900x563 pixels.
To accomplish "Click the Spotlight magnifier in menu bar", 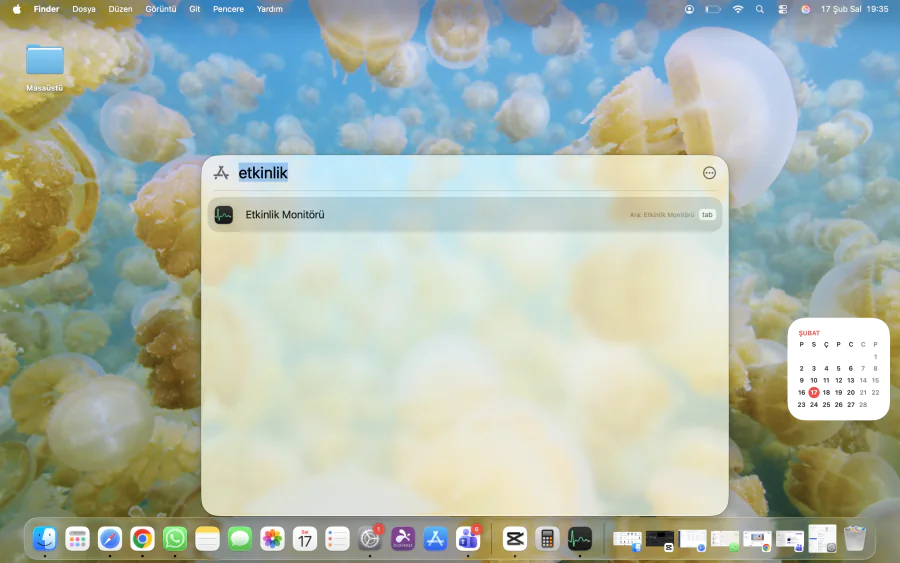I will (760, 9).
